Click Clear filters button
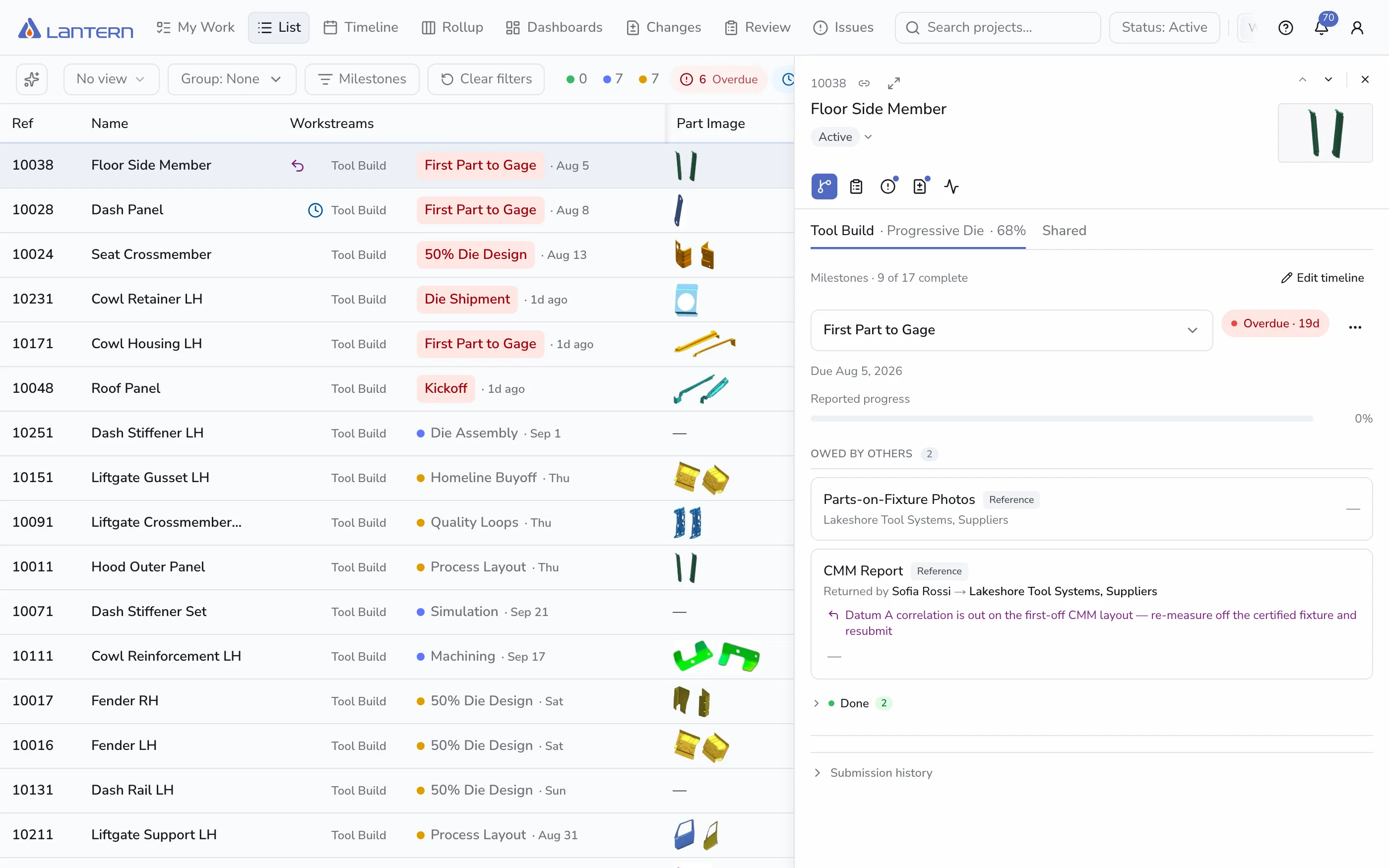 486,79
